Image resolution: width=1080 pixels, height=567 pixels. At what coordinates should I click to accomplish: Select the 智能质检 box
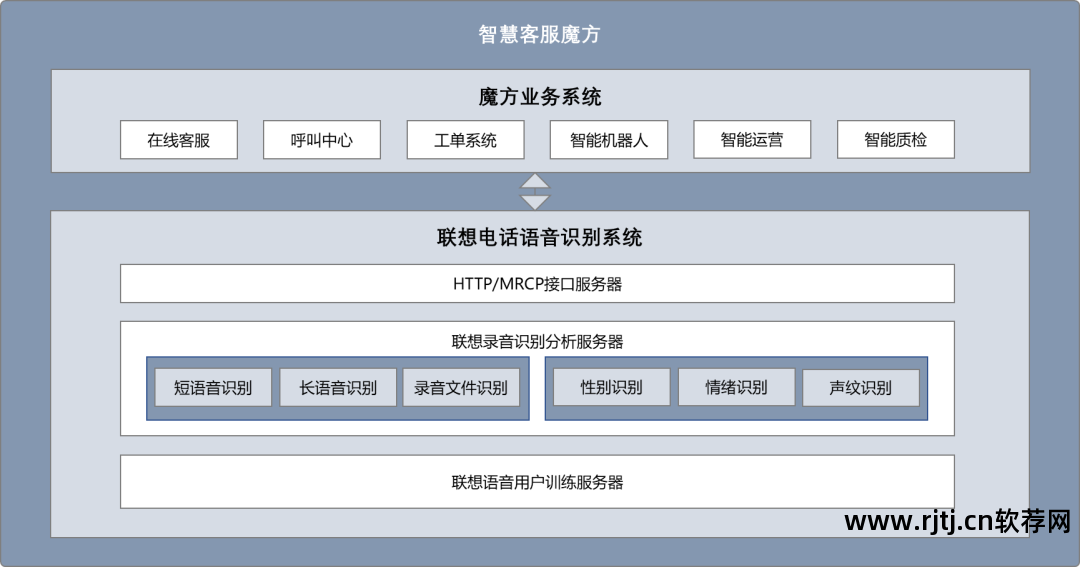pos(895,140)
